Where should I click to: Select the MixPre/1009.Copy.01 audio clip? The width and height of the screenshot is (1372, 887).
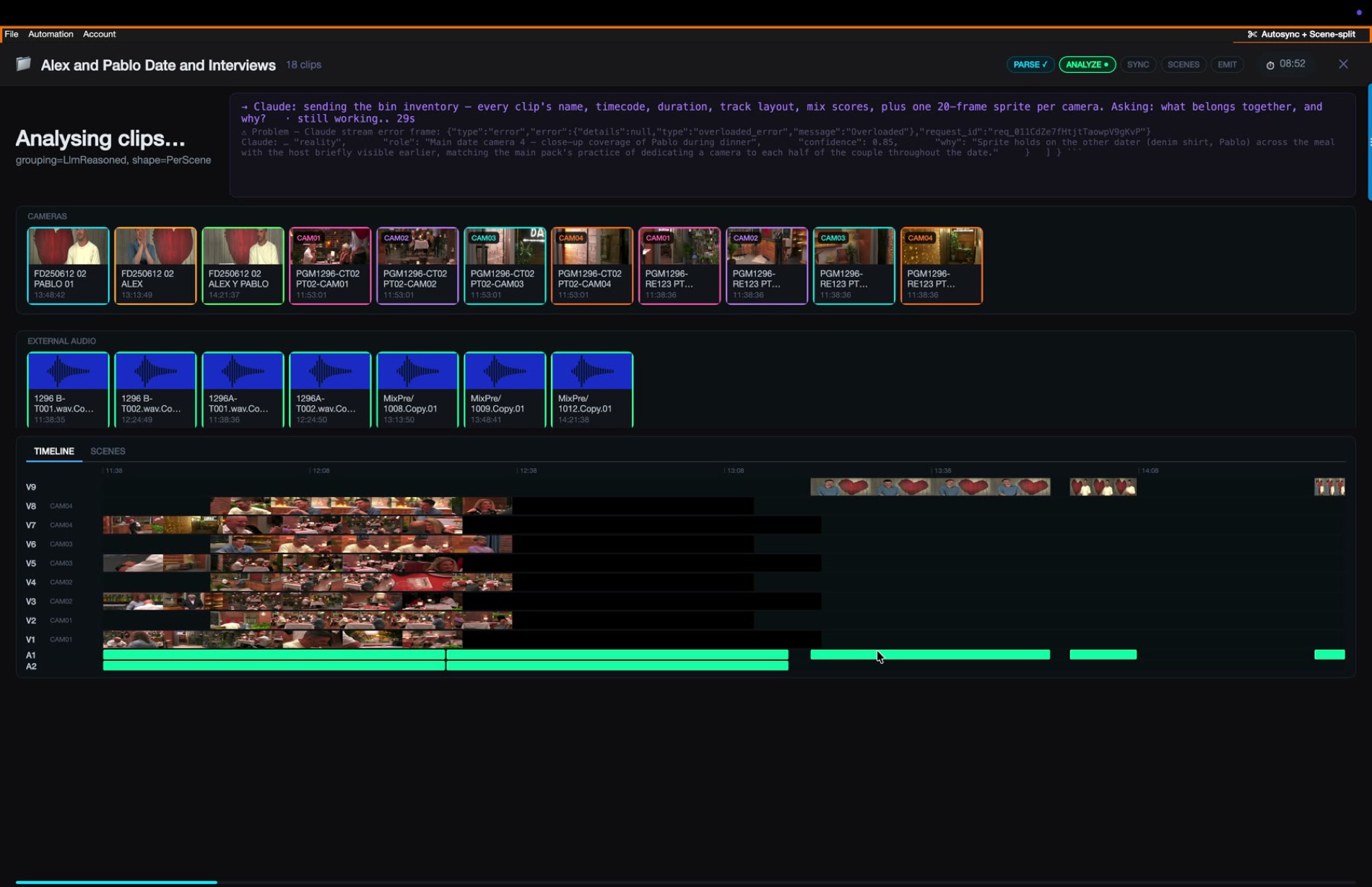pyautogui.click(x=505, y=390)
